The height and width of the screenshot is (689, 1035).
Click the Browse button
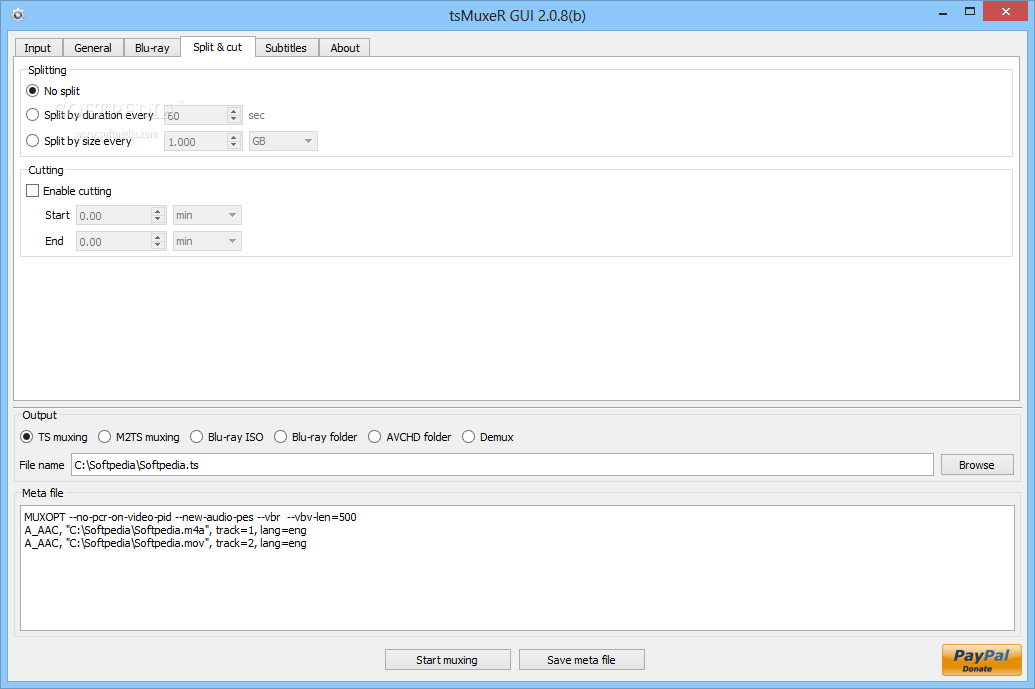(977, 465)
